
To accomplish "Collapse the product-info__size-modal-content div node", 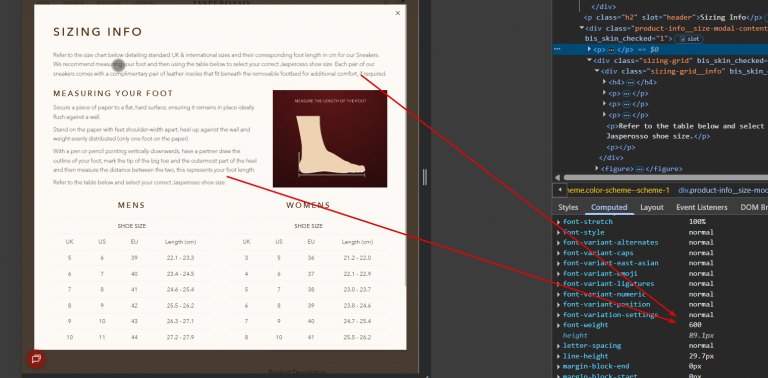I will click(581, 28).
